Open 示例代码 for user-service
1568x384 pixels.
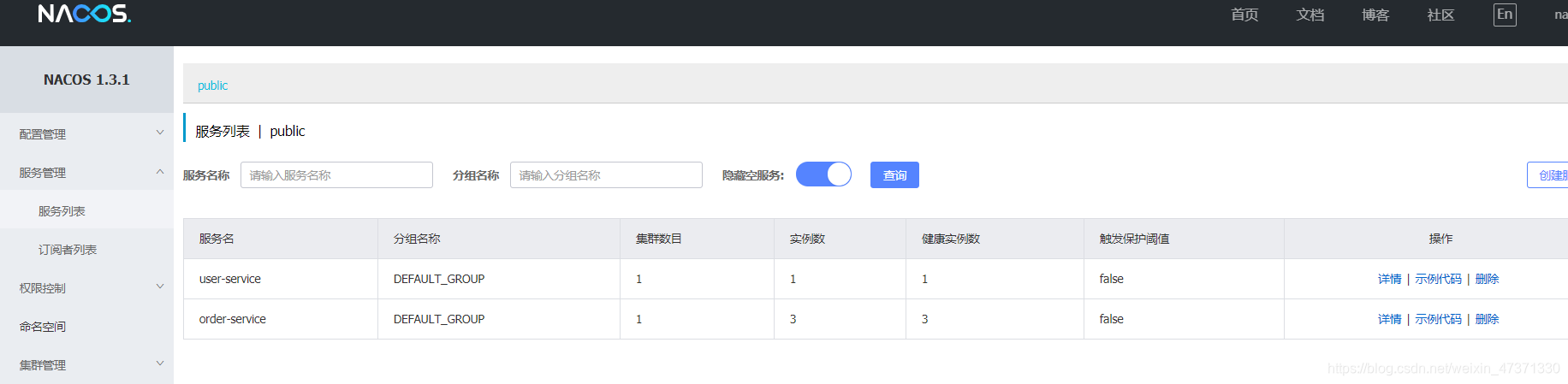tap(1438, 279)
